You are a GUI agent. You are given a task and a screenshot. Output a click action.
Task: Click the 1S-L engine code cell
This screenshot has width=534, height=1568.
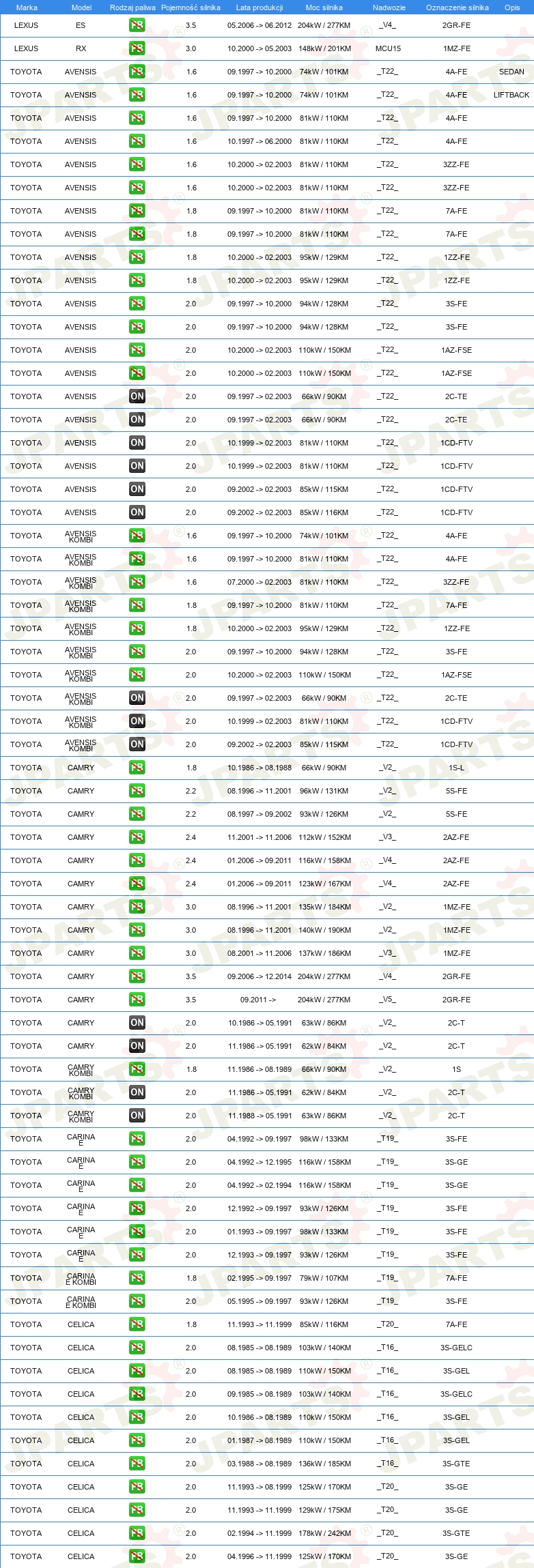(456, 768)
